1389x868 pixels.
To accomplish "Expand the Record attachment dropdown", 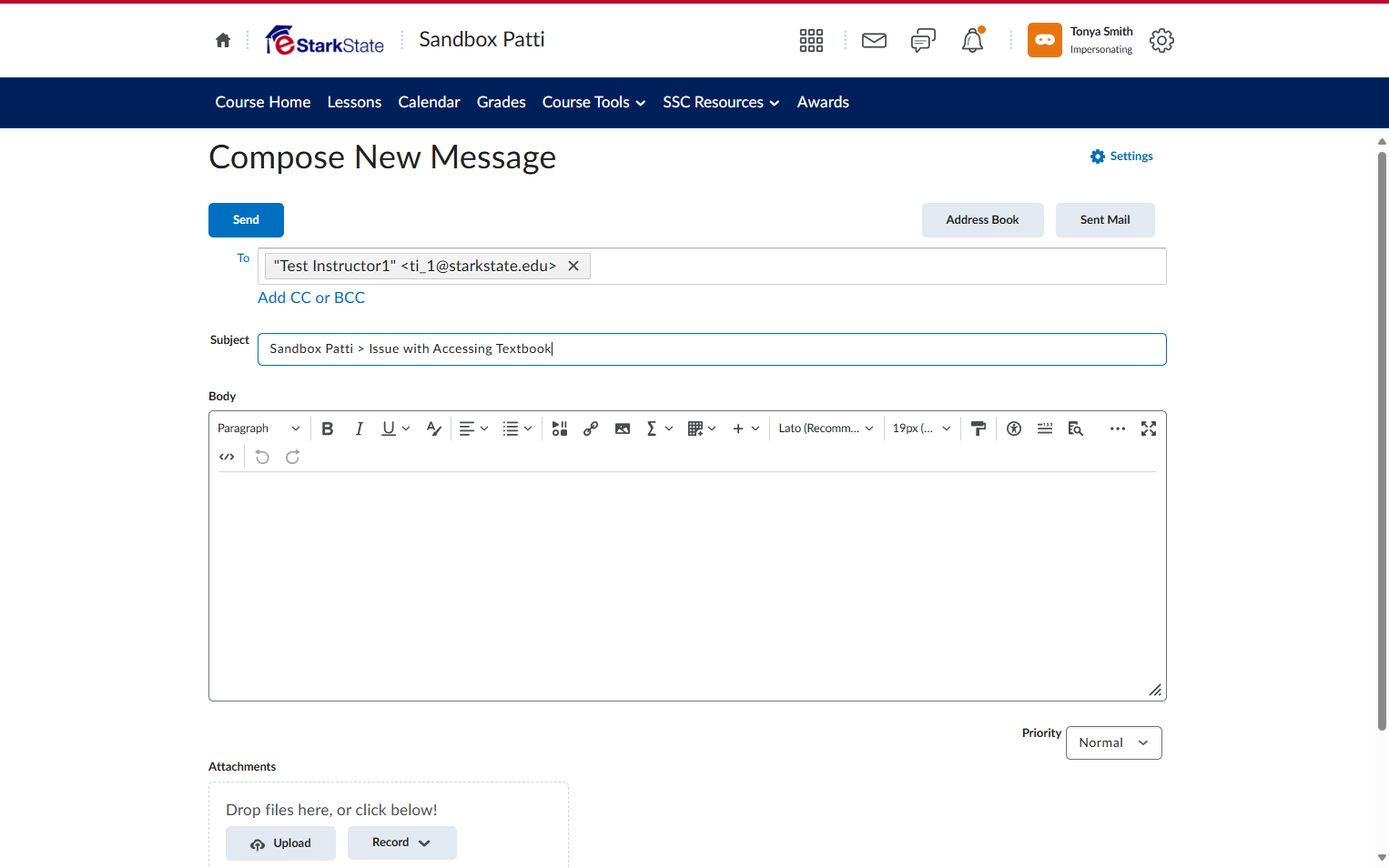I will click(401, 843).
